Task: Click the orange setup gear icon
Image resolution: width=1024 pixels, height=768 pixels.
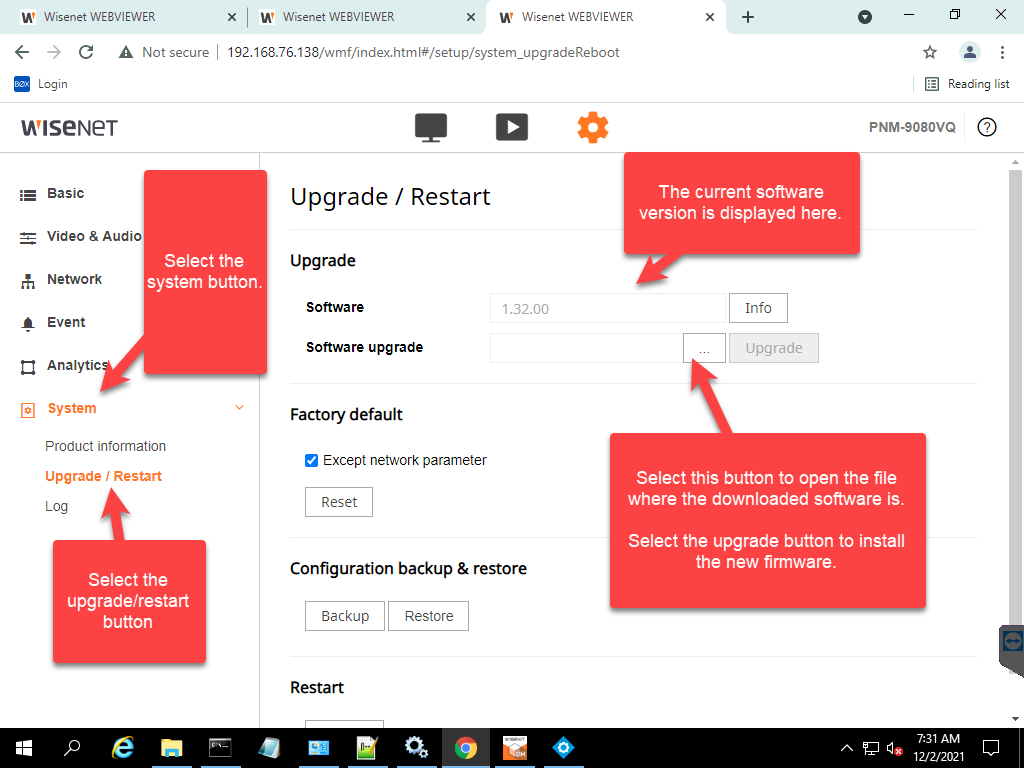Action: 592,127
